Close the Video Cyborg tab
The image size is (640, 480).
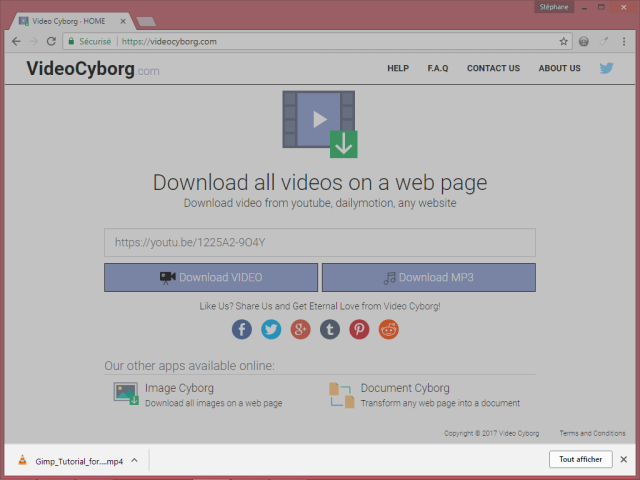coord(123,21)
